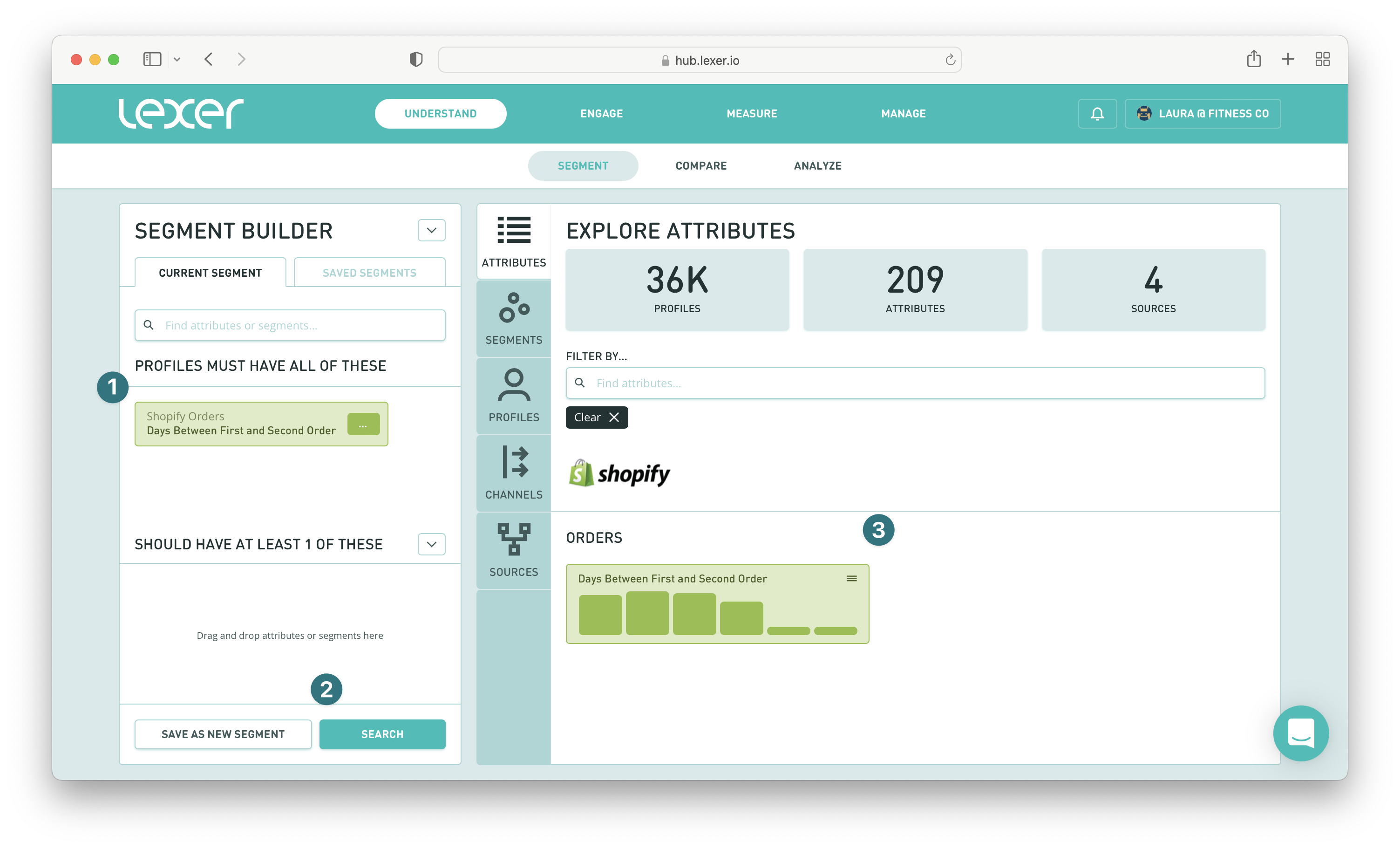Open the ellipsis menu on the Shopify Orders chip
The image size is (1400, 849).
coord(363,424)
